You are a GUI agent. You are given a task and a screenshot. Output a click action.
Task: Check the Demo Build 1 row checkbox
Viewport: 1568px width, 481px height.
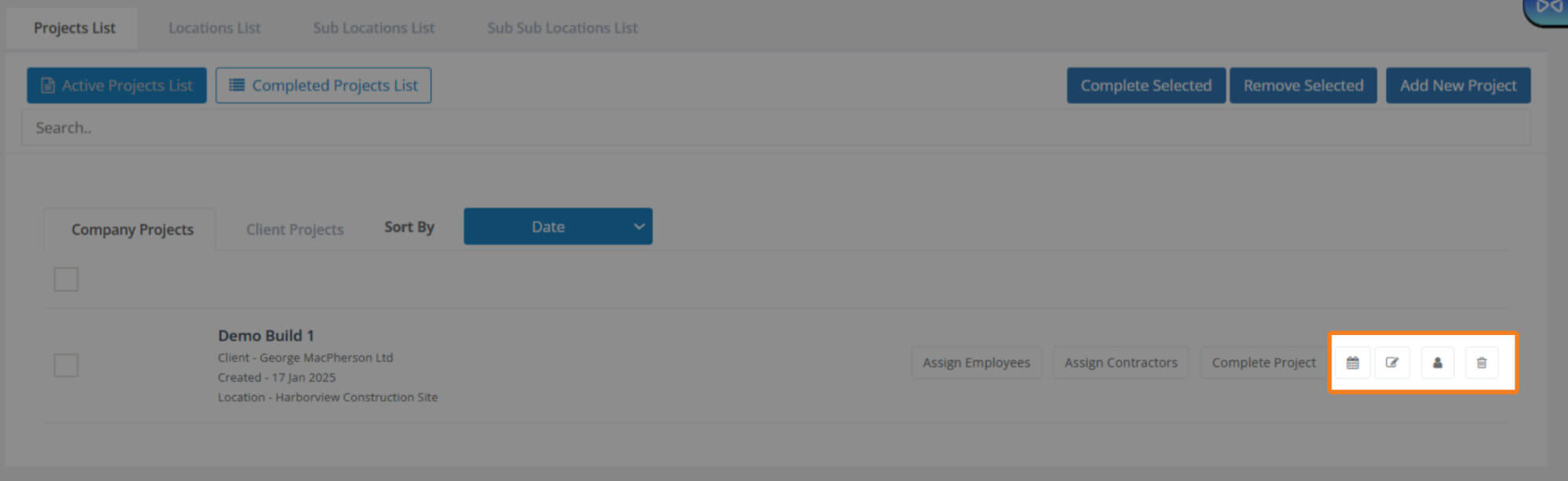click(66, 365)
